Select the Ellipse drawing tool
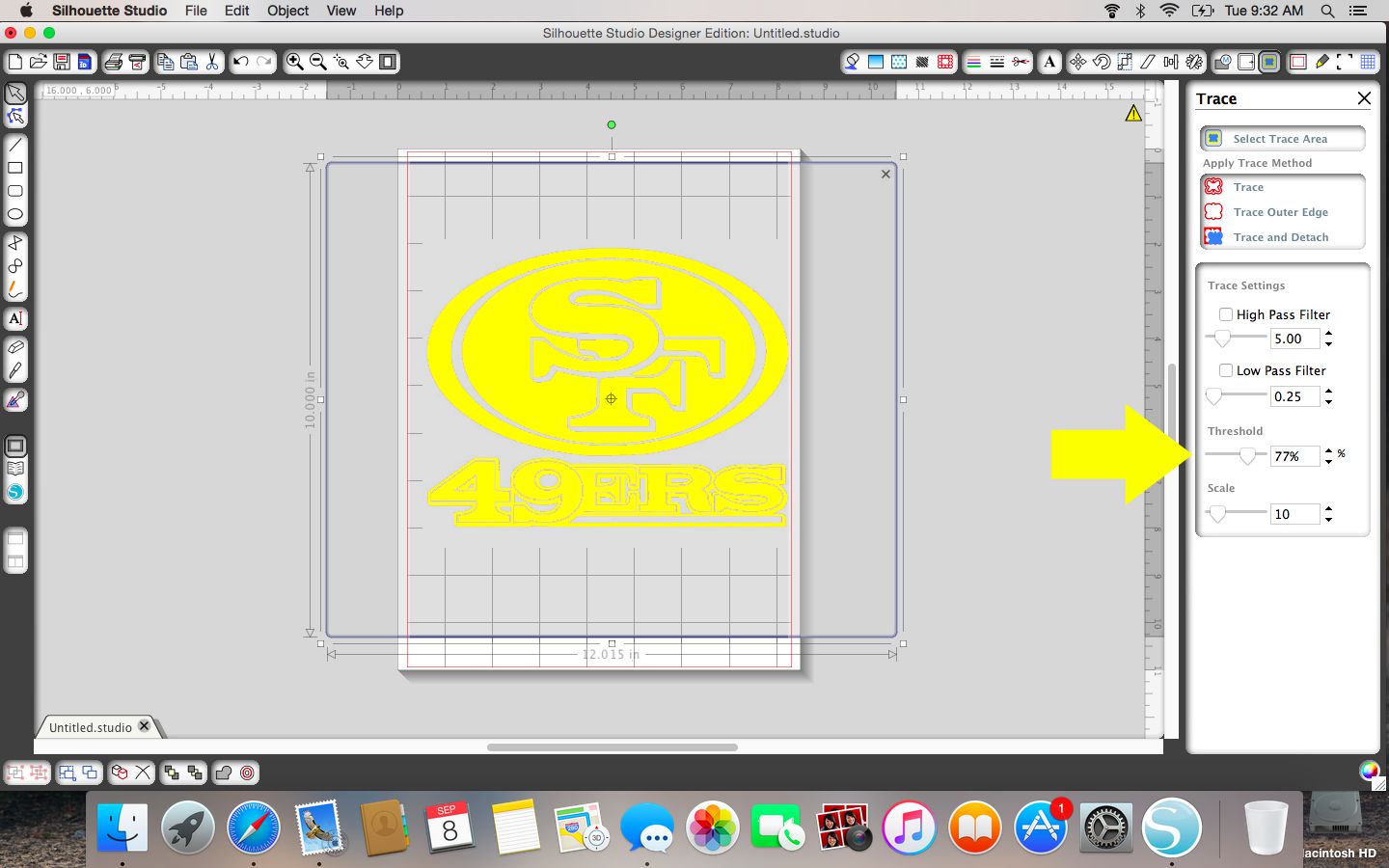 coord(15,214)
